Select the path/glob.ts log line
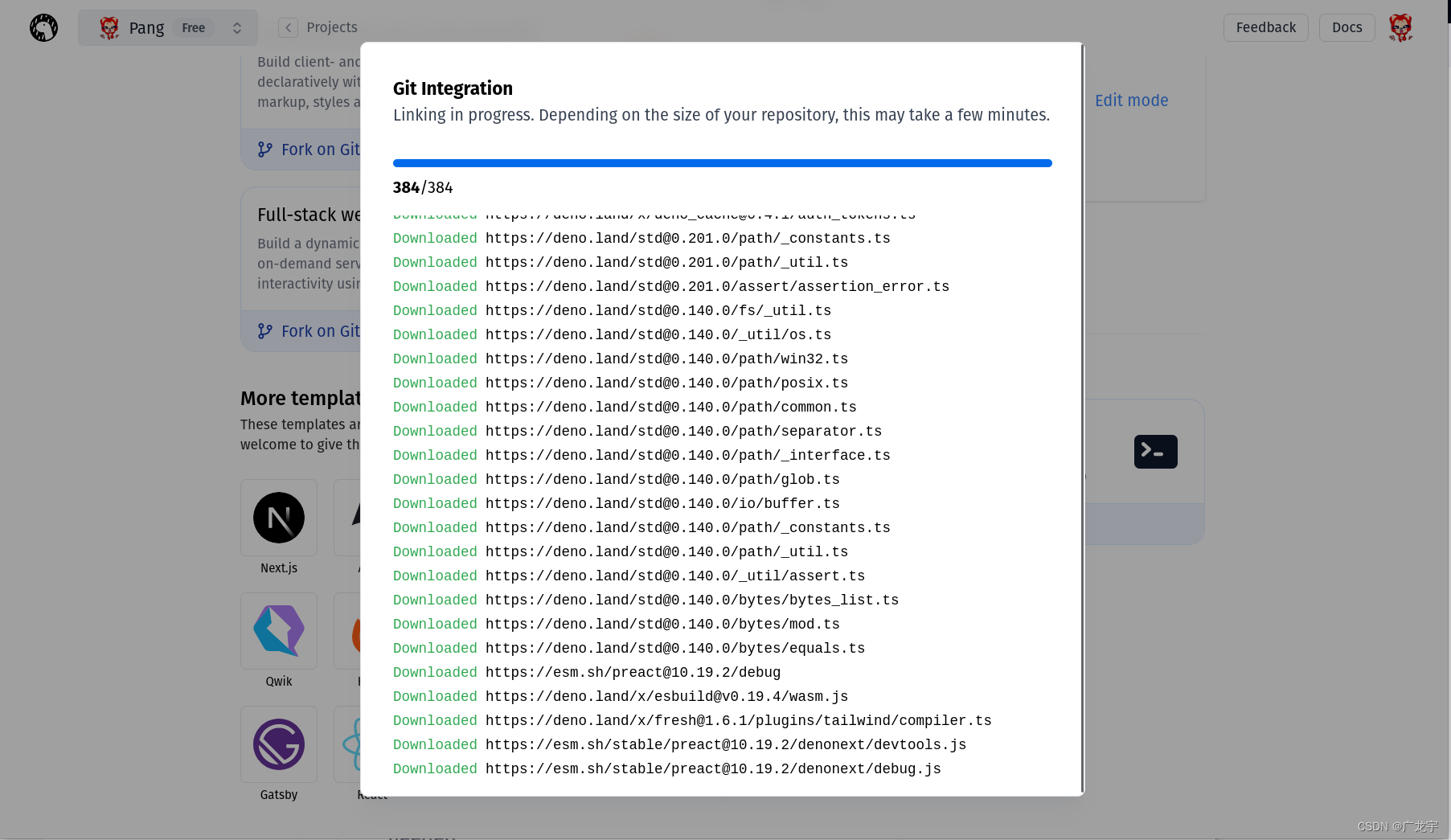The height and width of the screenshot is (840, 1451). click(617, 479)
